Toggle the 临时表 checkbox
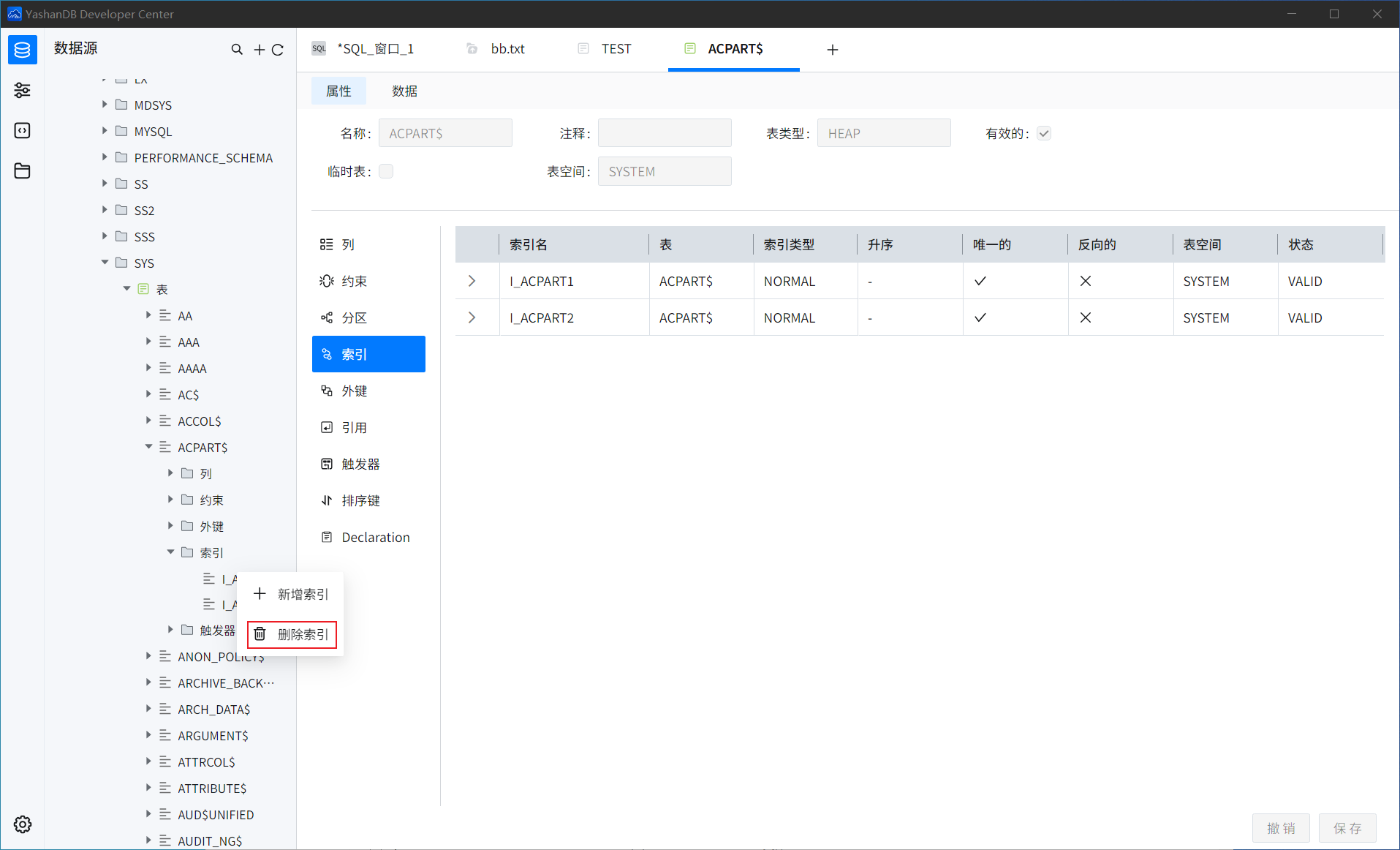This screenshot has width=1400, height=850. 386,171
